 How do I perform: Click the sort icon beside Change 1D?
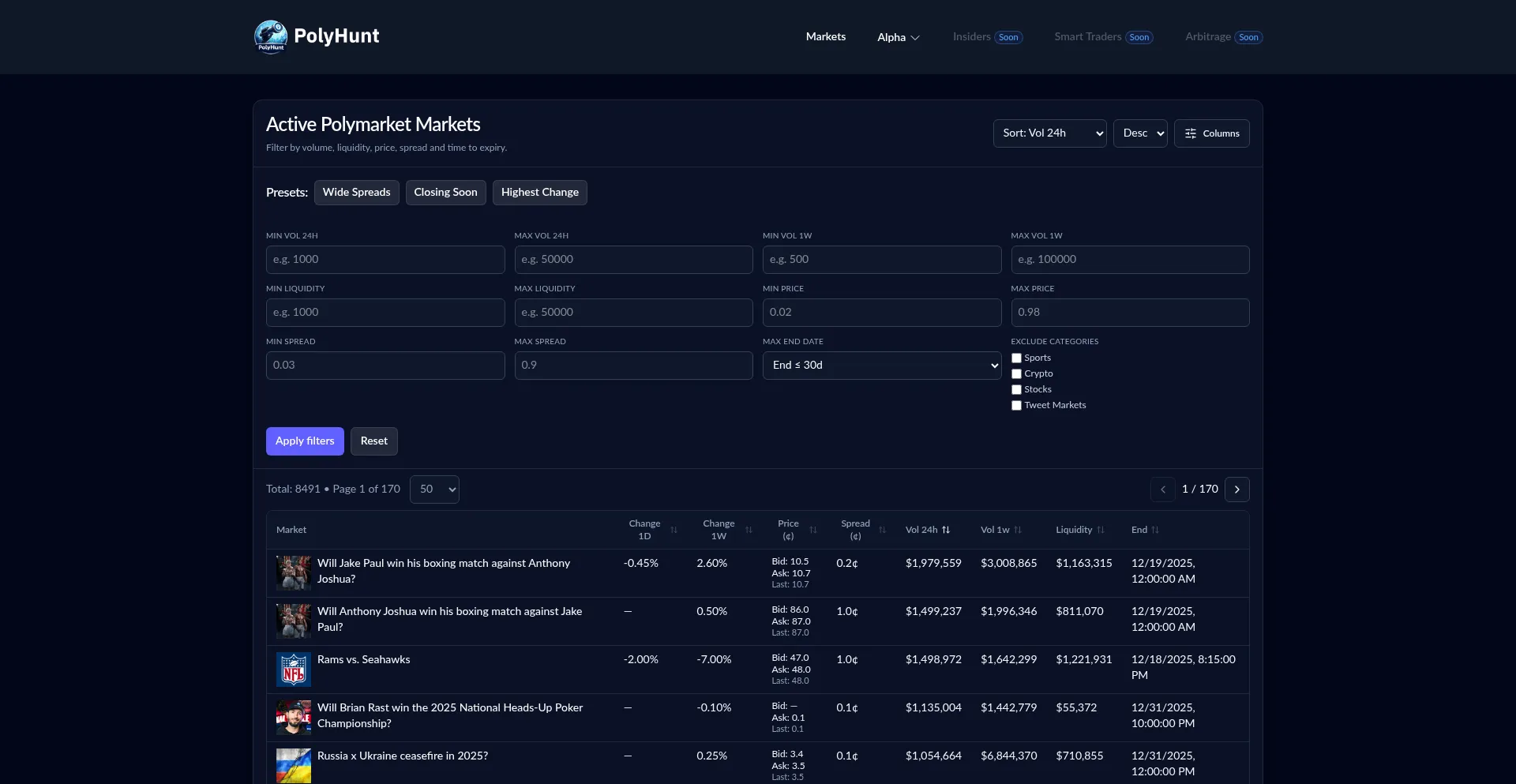tap(674, 530)
